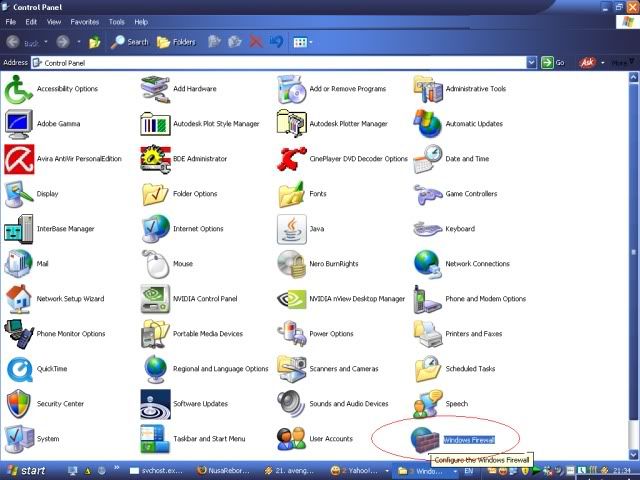Open User Accounts icon
This screenshot has width=640, height=480.
tap(291, 439)
